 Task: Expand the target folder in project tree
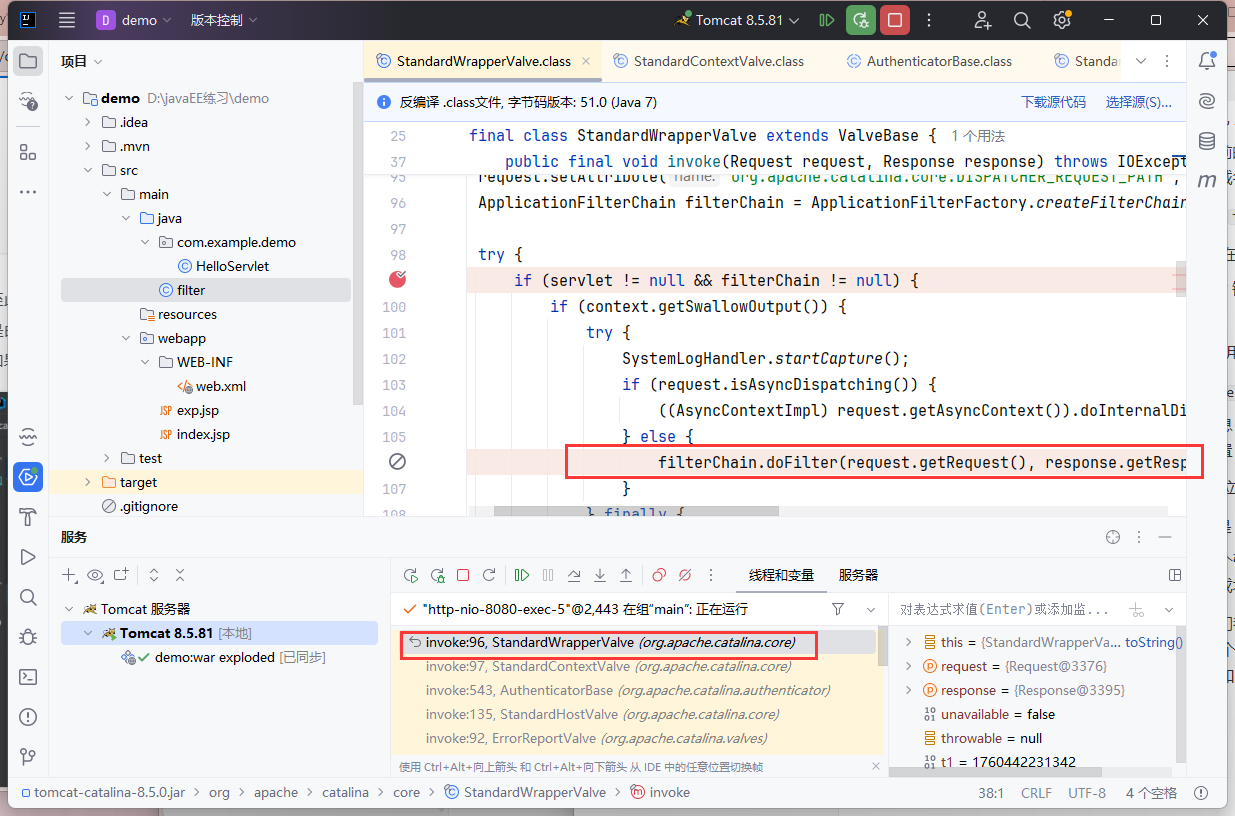pos(88,482)
